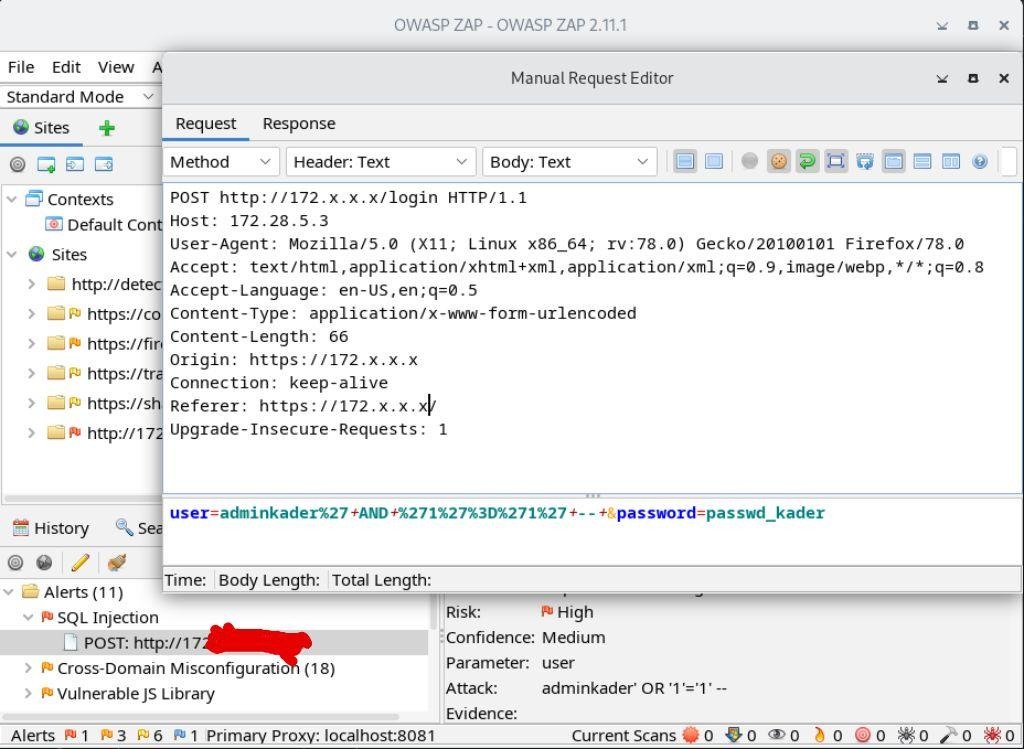Expand the https://co site node
Viewport: 1024px width, 749px height.
[31, 314]
